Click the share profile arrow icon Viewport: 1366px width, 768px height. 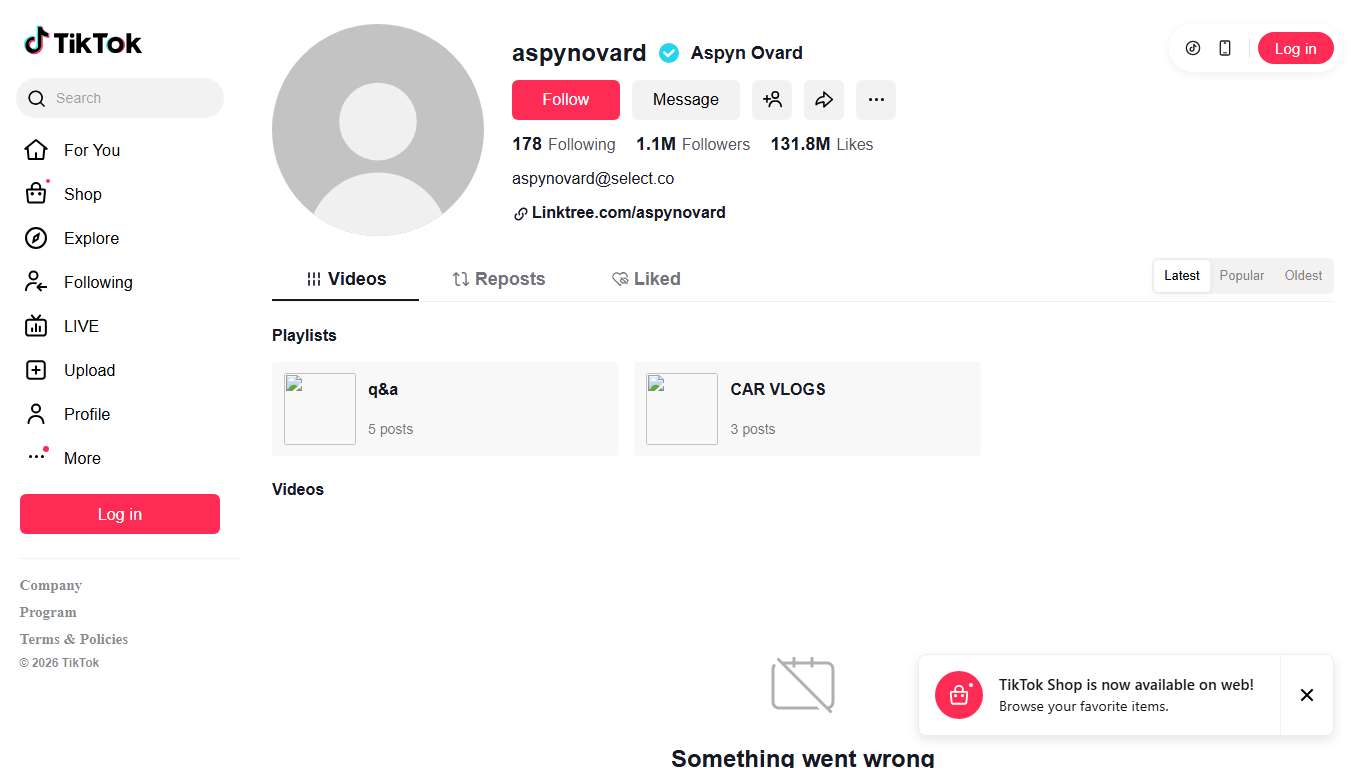click(x=824, y=99)
